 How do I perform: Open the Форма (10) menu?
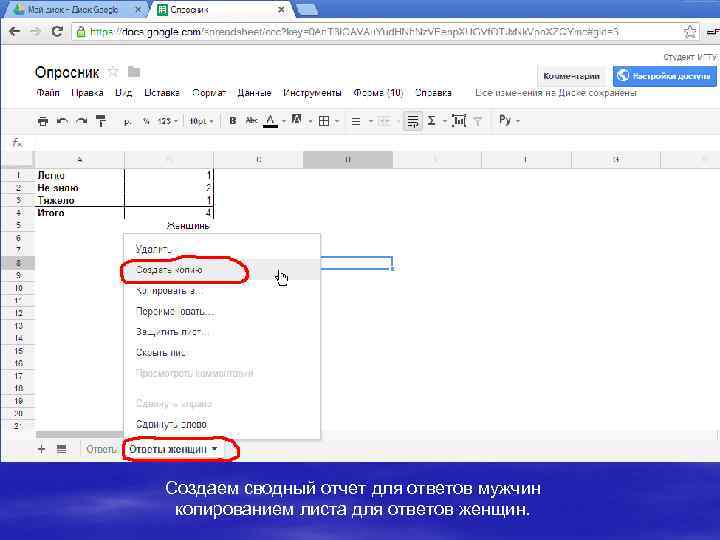click(x=378, y=93)
